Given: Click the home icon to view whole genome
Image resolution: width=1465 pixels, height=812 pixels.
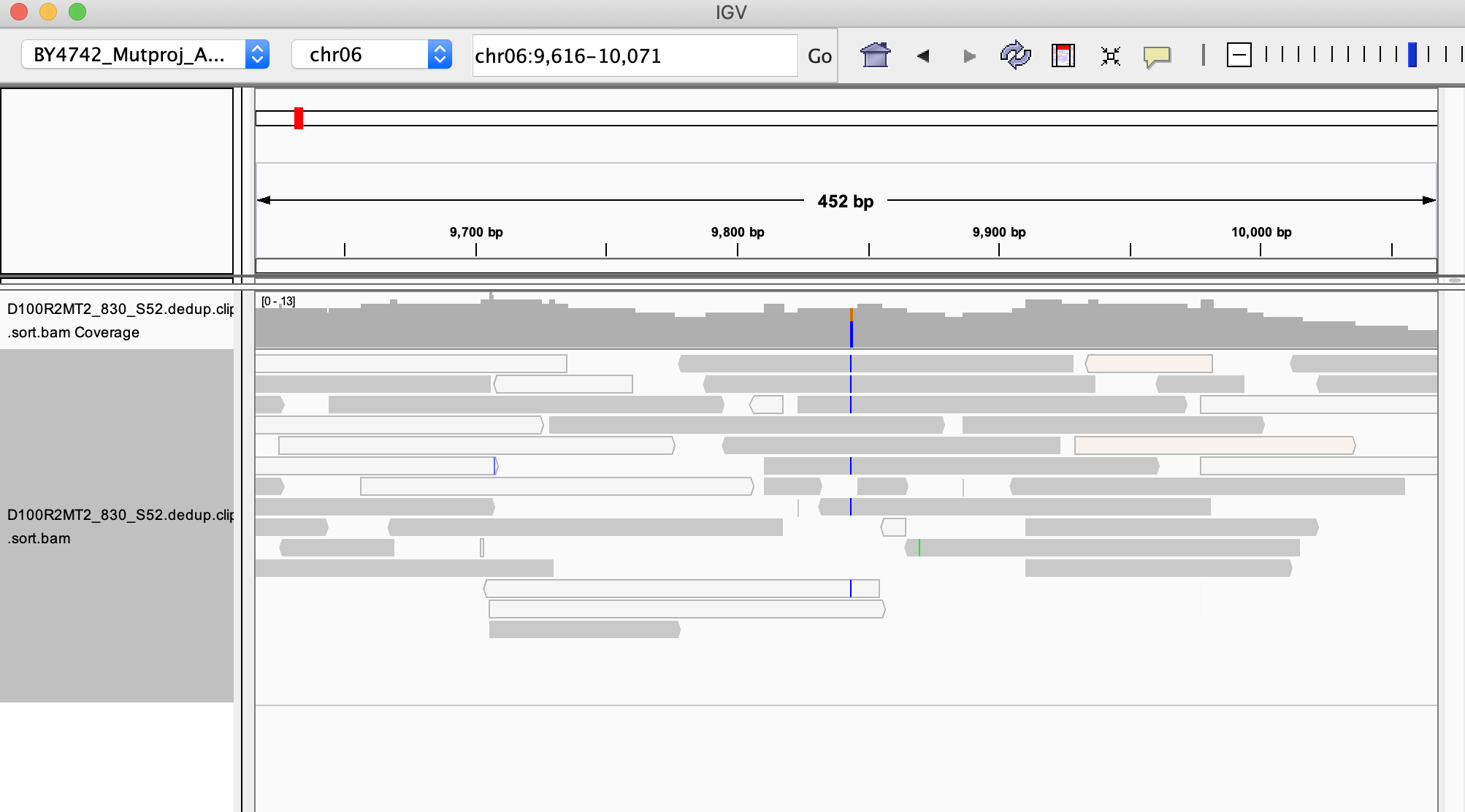Looking at the screenshot, I should pos(875,55).
